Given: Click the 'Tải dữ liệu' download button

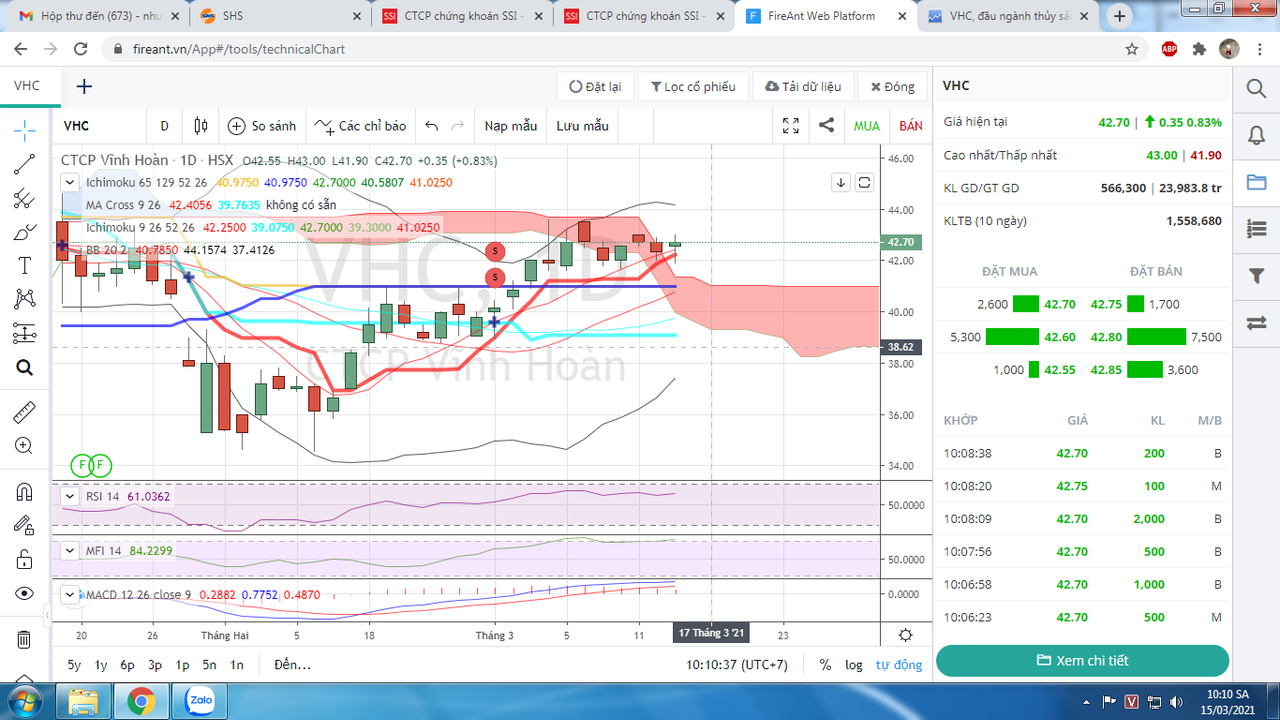Looking at the screenshot, I should pos(803,87).
